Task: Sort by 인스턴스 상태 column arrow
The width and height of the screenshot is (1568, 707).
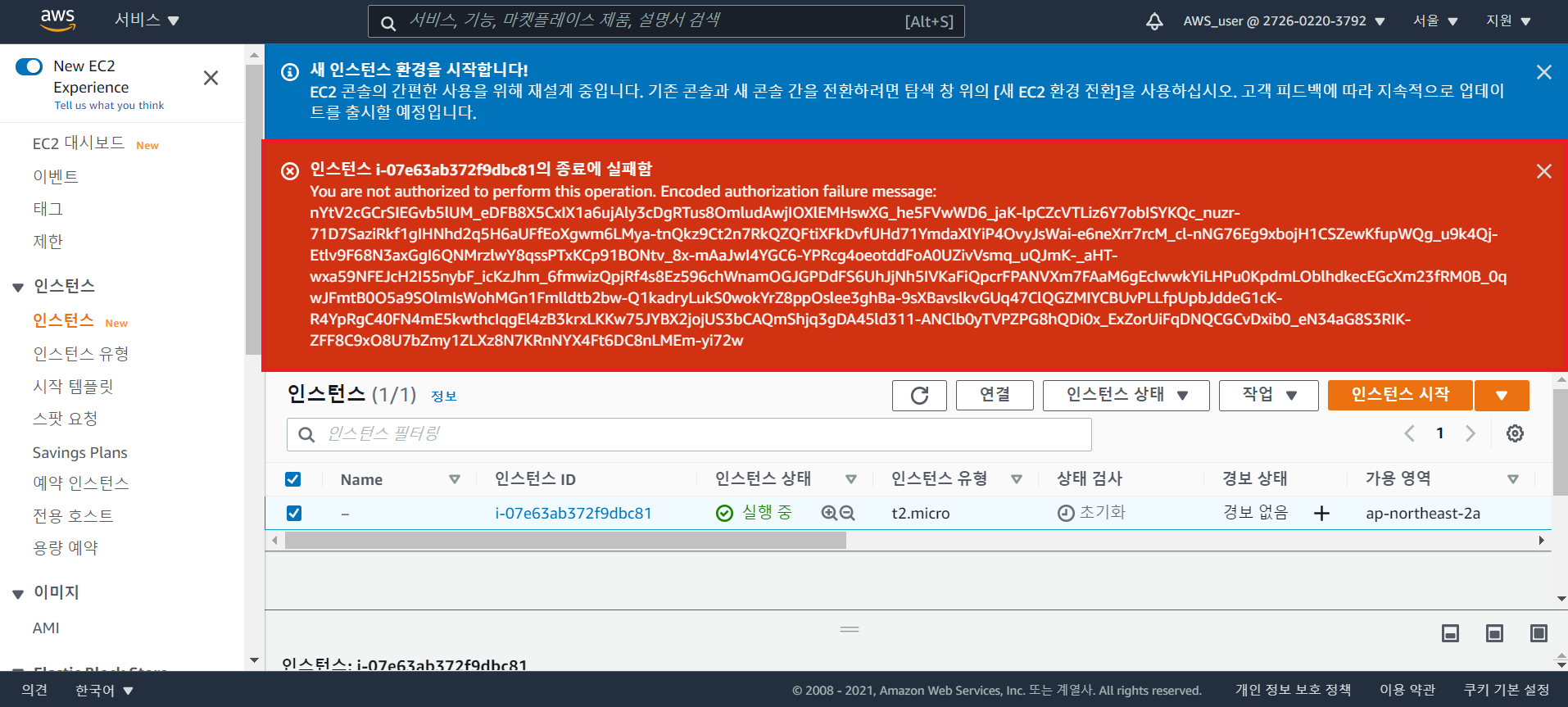Action: pyautogui.click(x=851, y=479)
